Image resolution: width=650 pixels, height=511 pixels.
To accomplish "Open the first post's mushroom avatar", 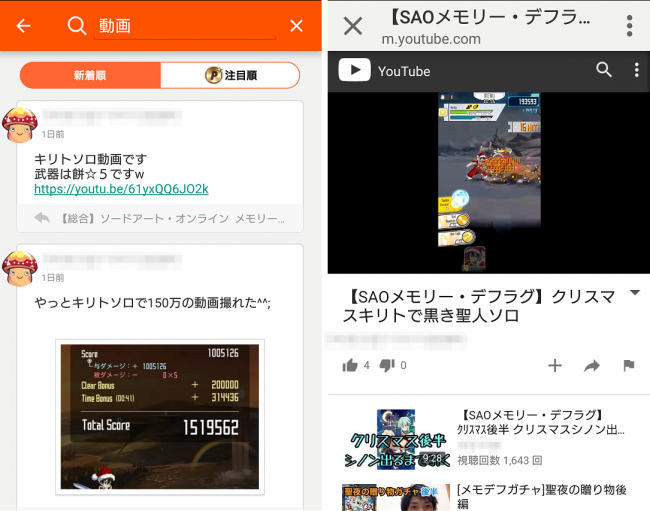I will click(x=19, y=125).
